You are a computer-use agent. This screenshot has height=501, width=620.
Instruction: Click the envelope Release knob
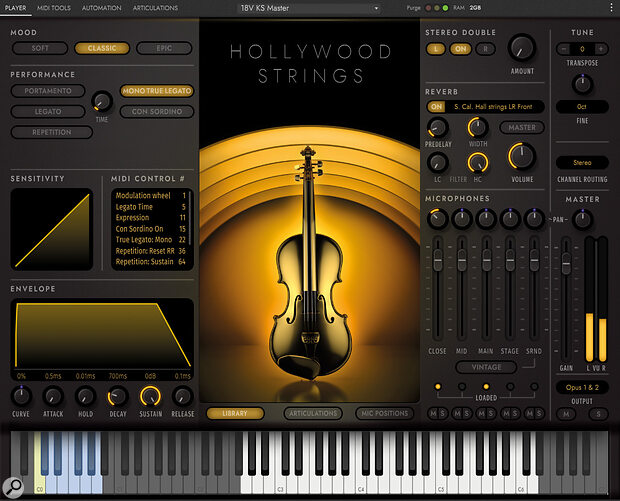coord(182,396)
